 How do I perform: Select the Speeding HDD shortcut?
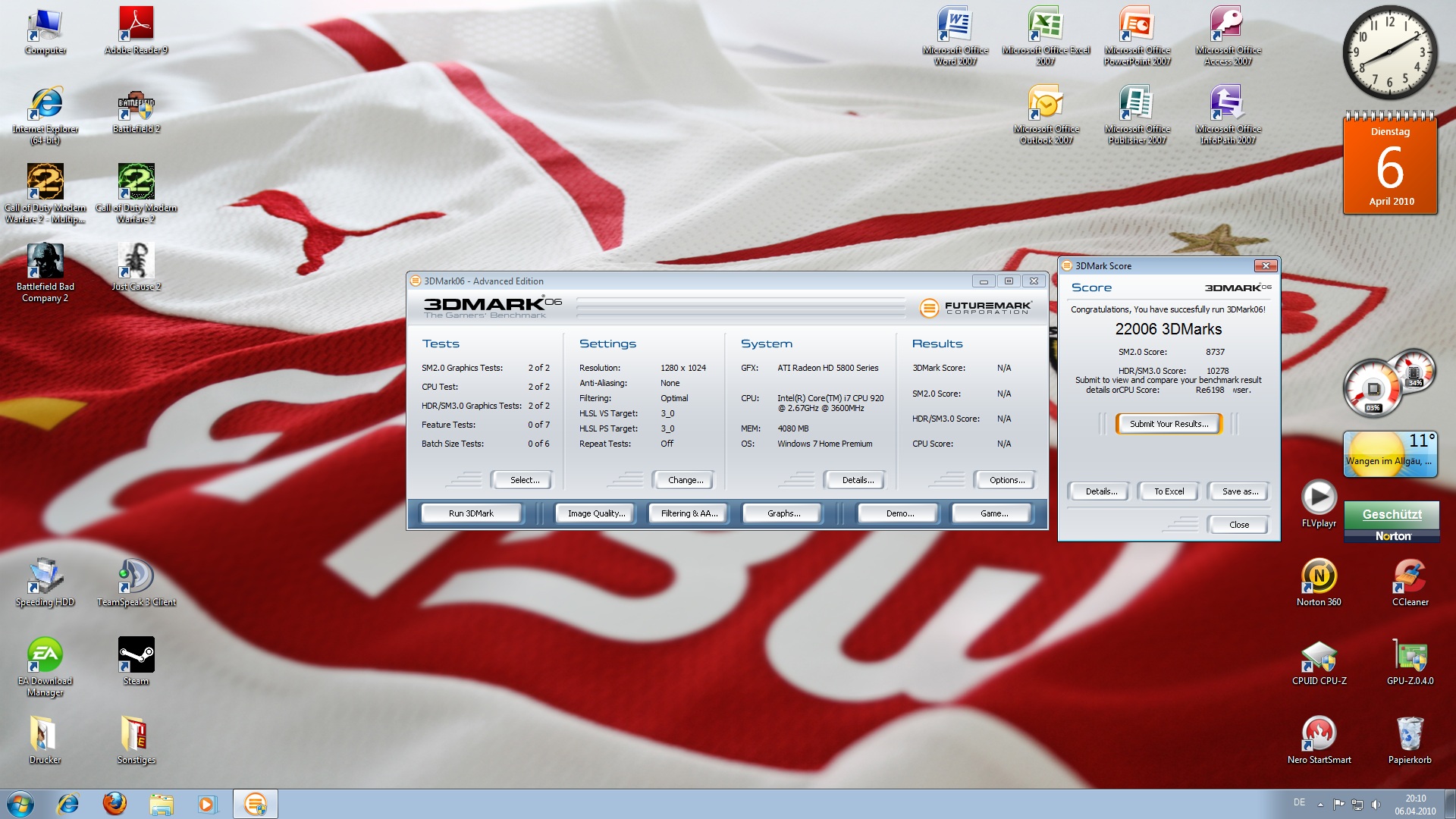45,583
